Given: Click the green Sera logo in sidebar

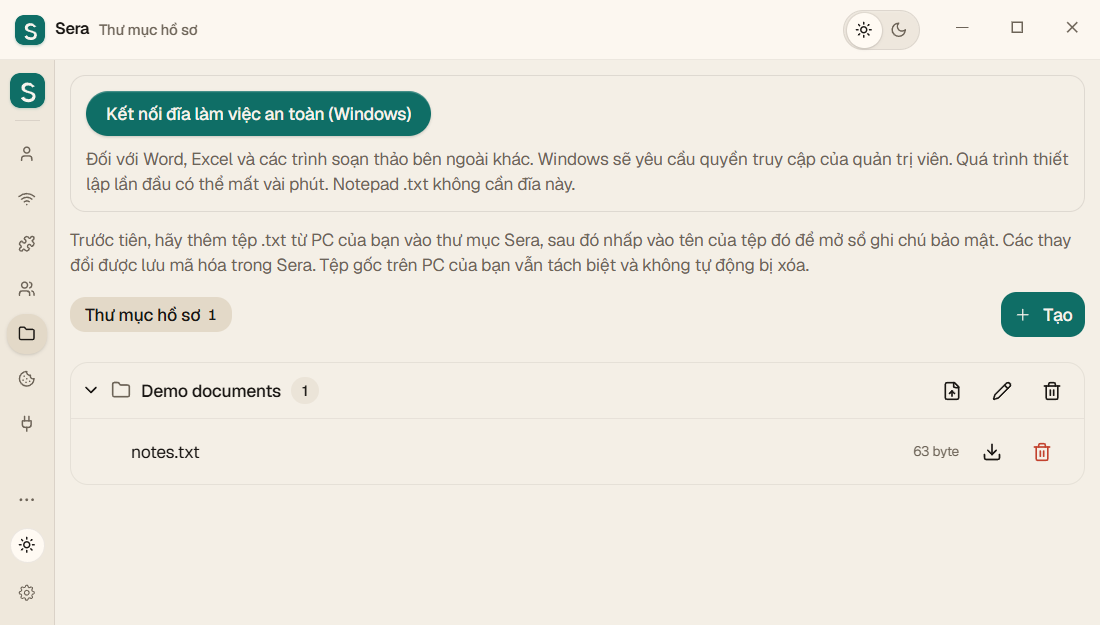Looking at the screenshot, I should click(27, 91).
